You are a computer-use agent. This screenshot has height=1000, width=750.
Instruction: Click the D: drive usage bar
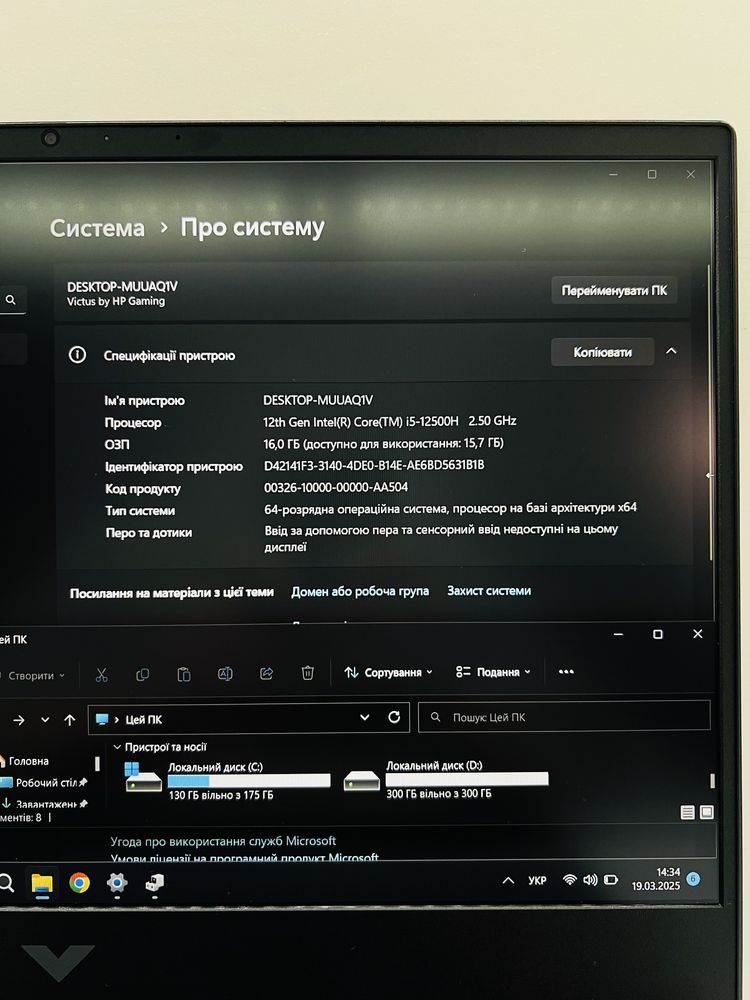tap(467, 779)
